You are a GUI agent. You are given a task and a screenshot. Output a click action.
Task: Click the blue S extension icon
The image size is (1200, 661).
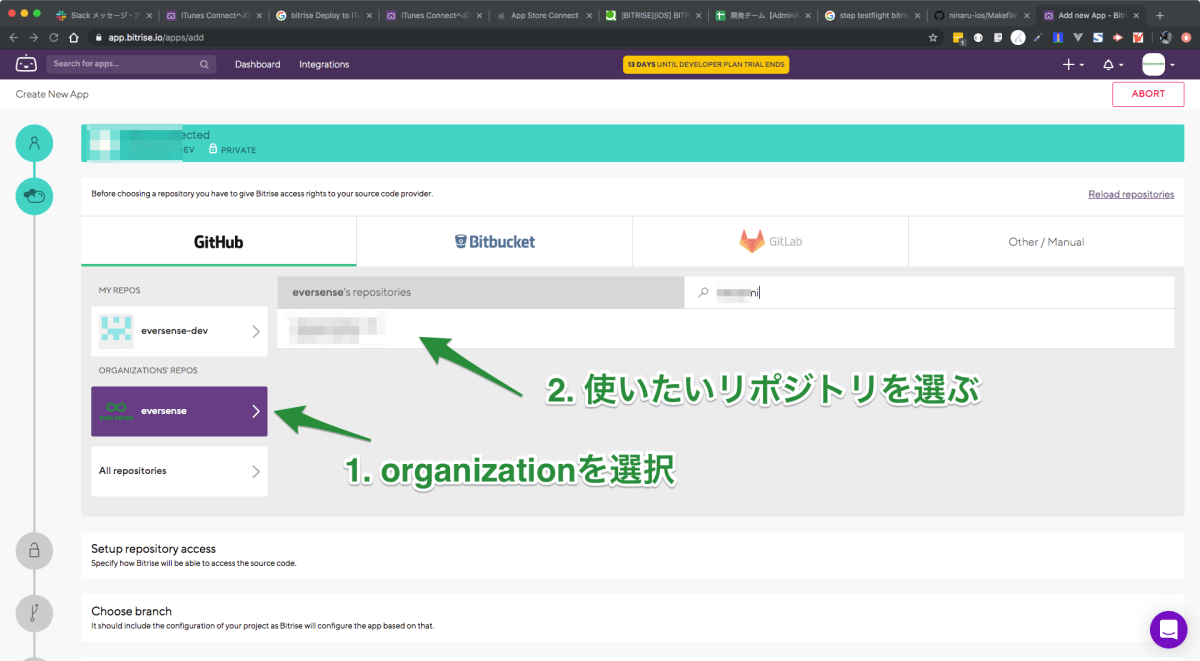[x=1098, y=37]
